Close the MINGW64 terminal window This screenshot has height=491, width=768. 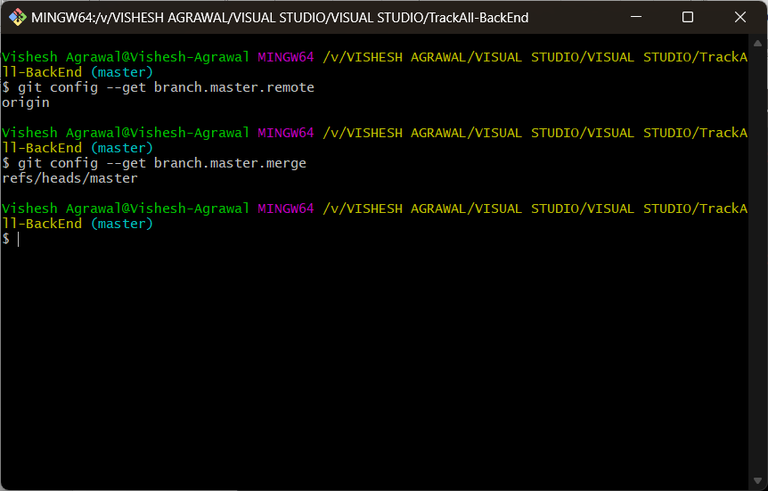[x=740, y=17]
